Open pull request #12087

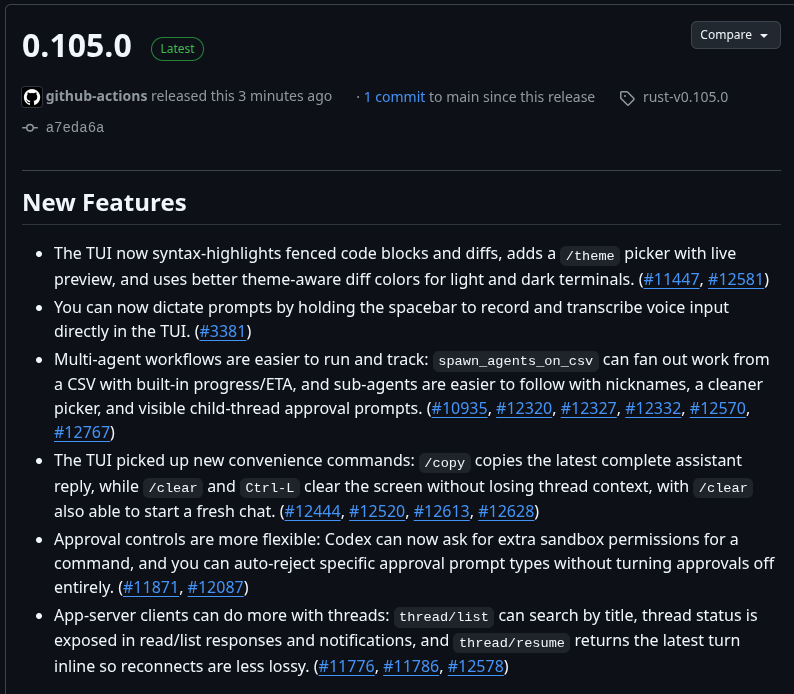pyautogui.click(x=215, y=588)
